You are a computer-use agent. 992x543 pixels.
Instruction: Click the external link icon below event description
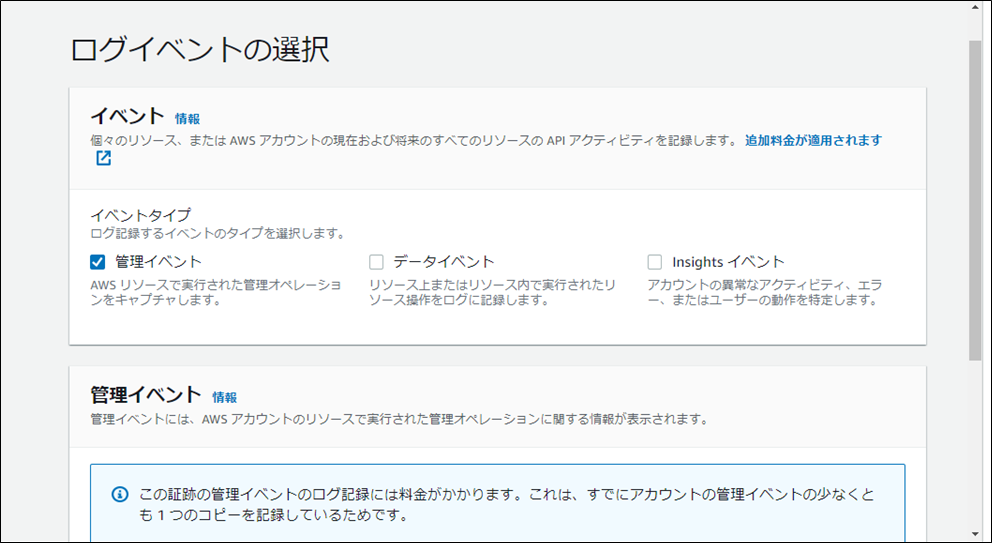tap(103, 159)
